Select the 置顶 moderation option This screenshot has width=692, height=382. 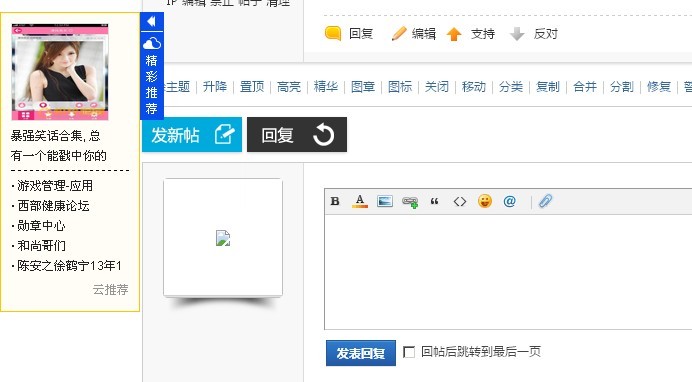click(252, 86)
